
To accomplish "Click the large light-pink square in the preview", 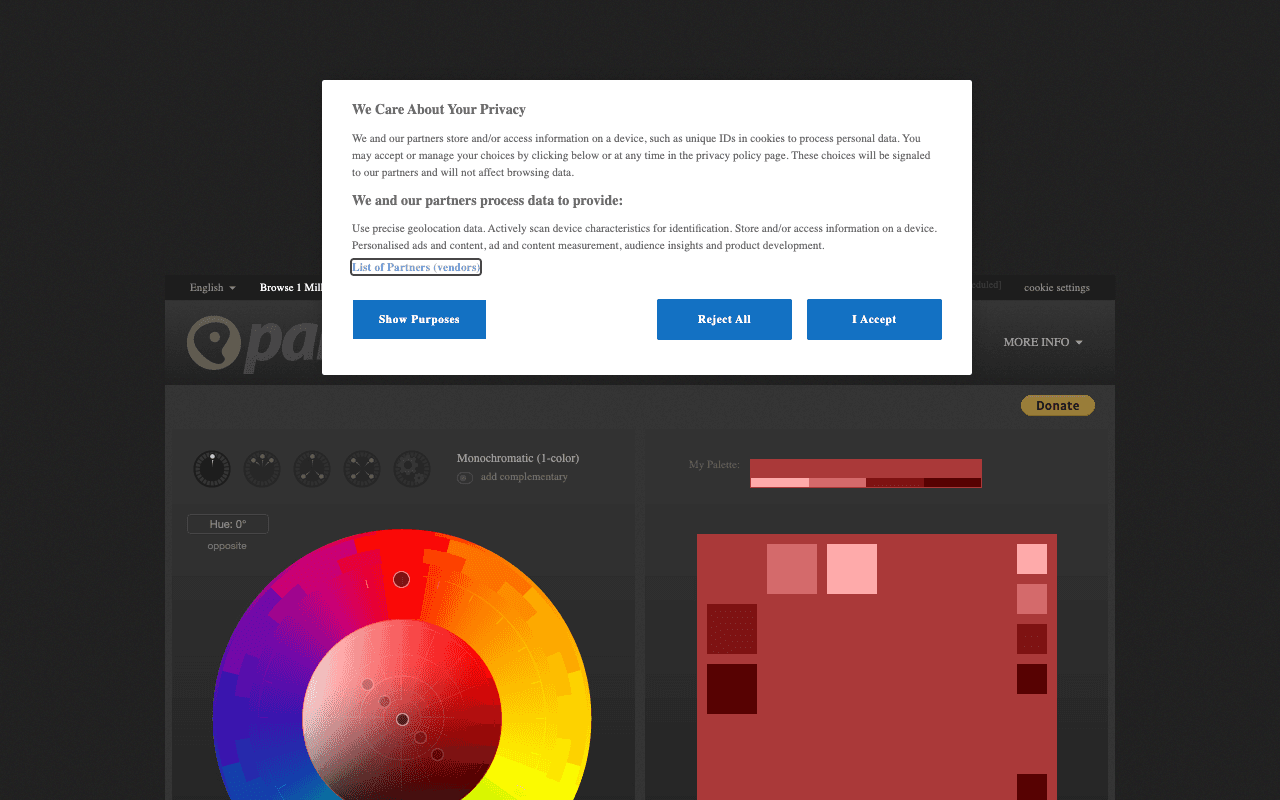I will [852, 569].
